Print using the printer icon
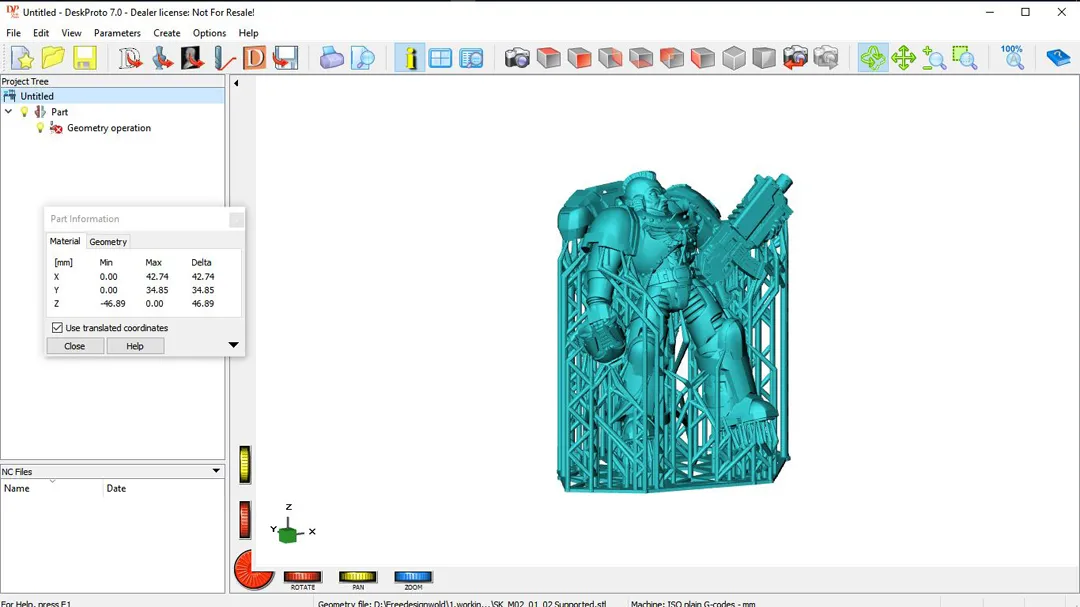 331,58
